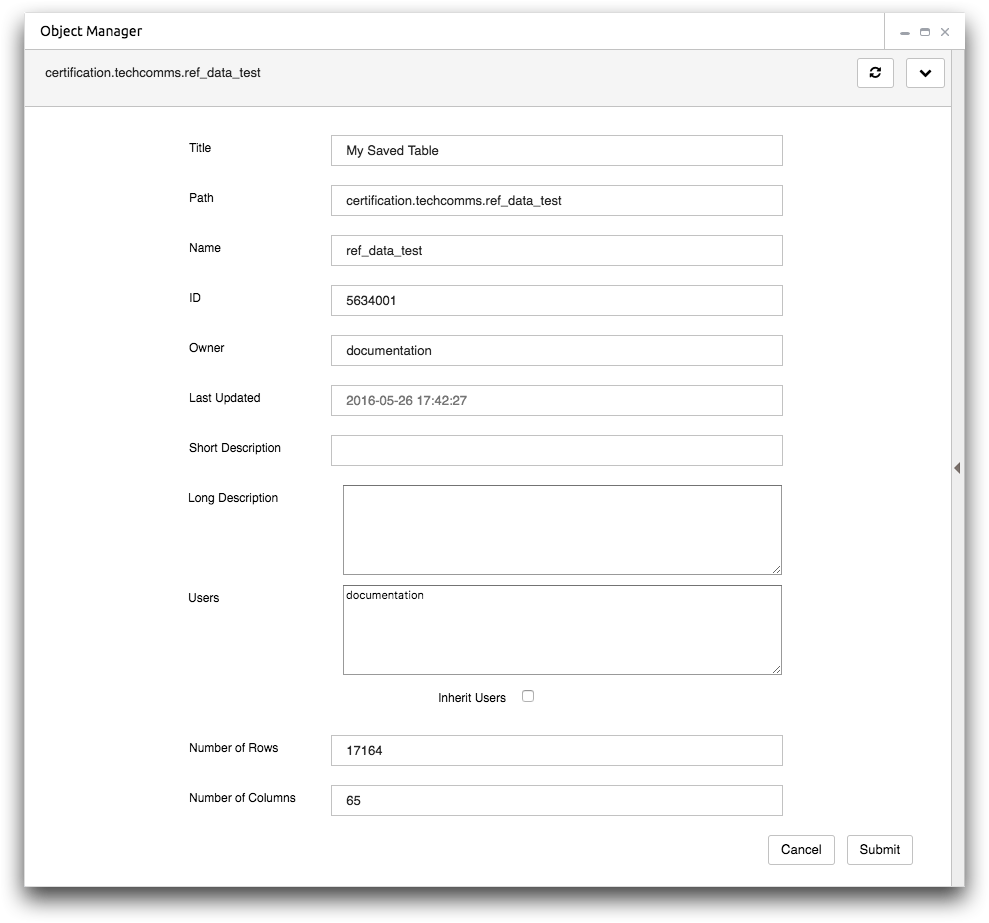Select the Number of Rows field
This screenshot has width=989, height=923.
pos(556,751)
